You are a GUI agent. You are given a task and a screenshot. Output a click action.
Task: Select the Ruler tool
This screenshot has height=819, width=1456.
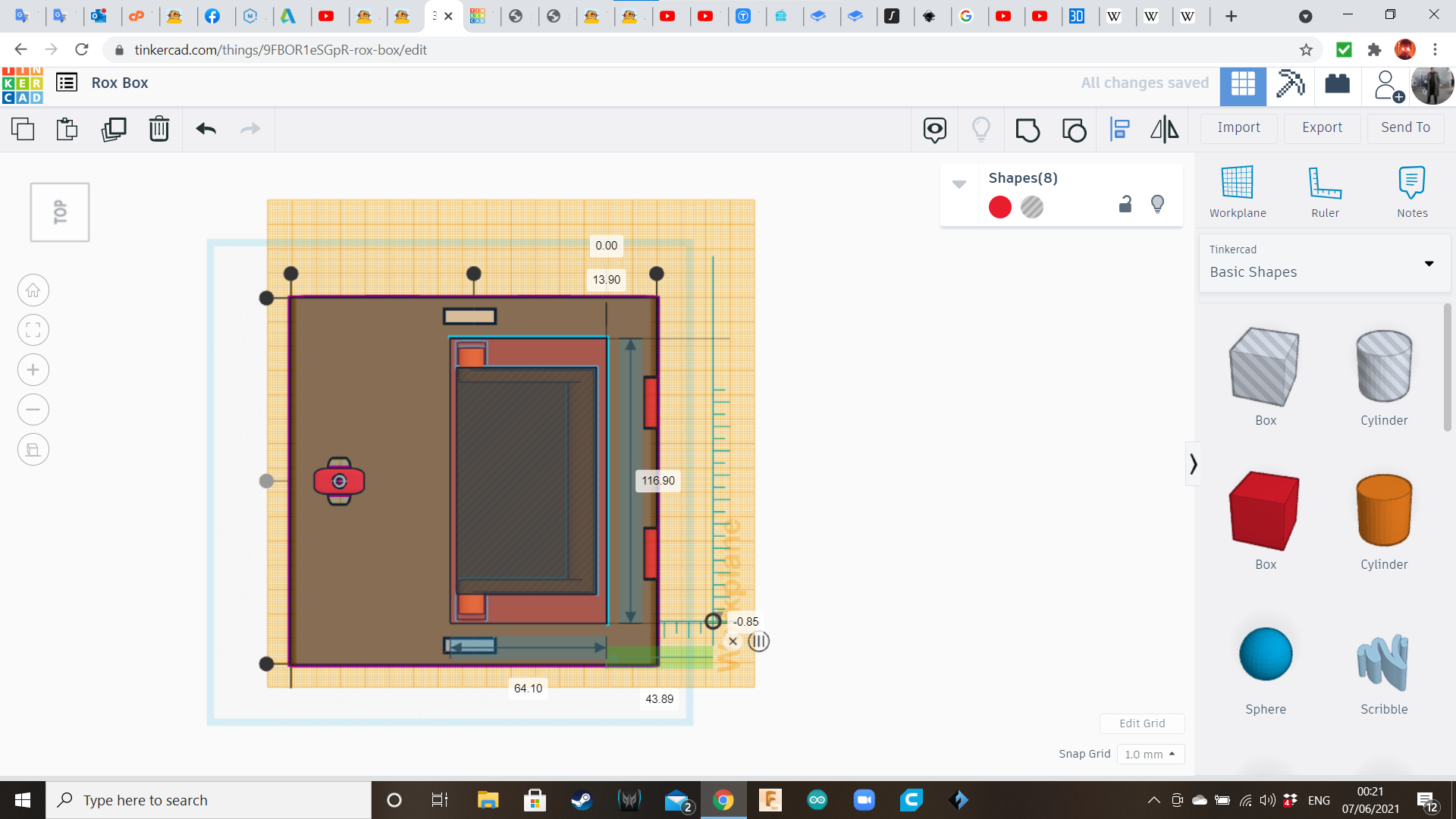point(1325,193)
